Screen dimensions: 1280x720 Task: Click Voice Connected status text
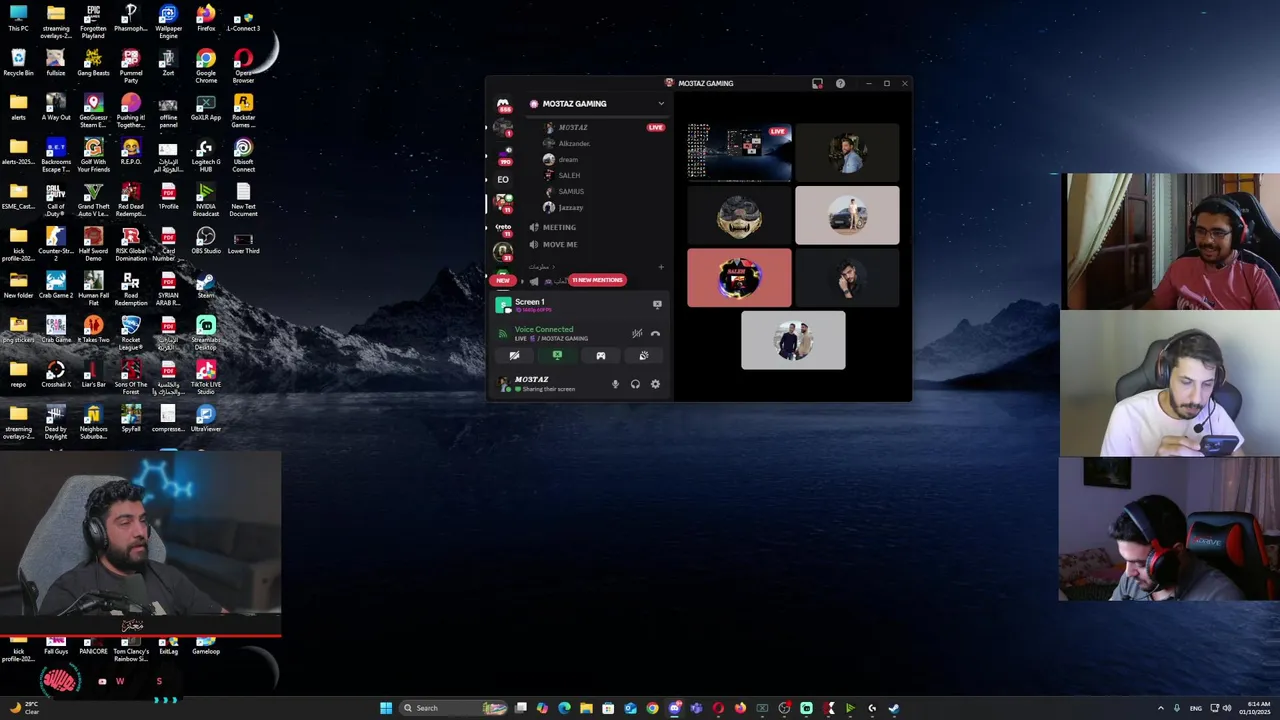(x=544, y=329)
